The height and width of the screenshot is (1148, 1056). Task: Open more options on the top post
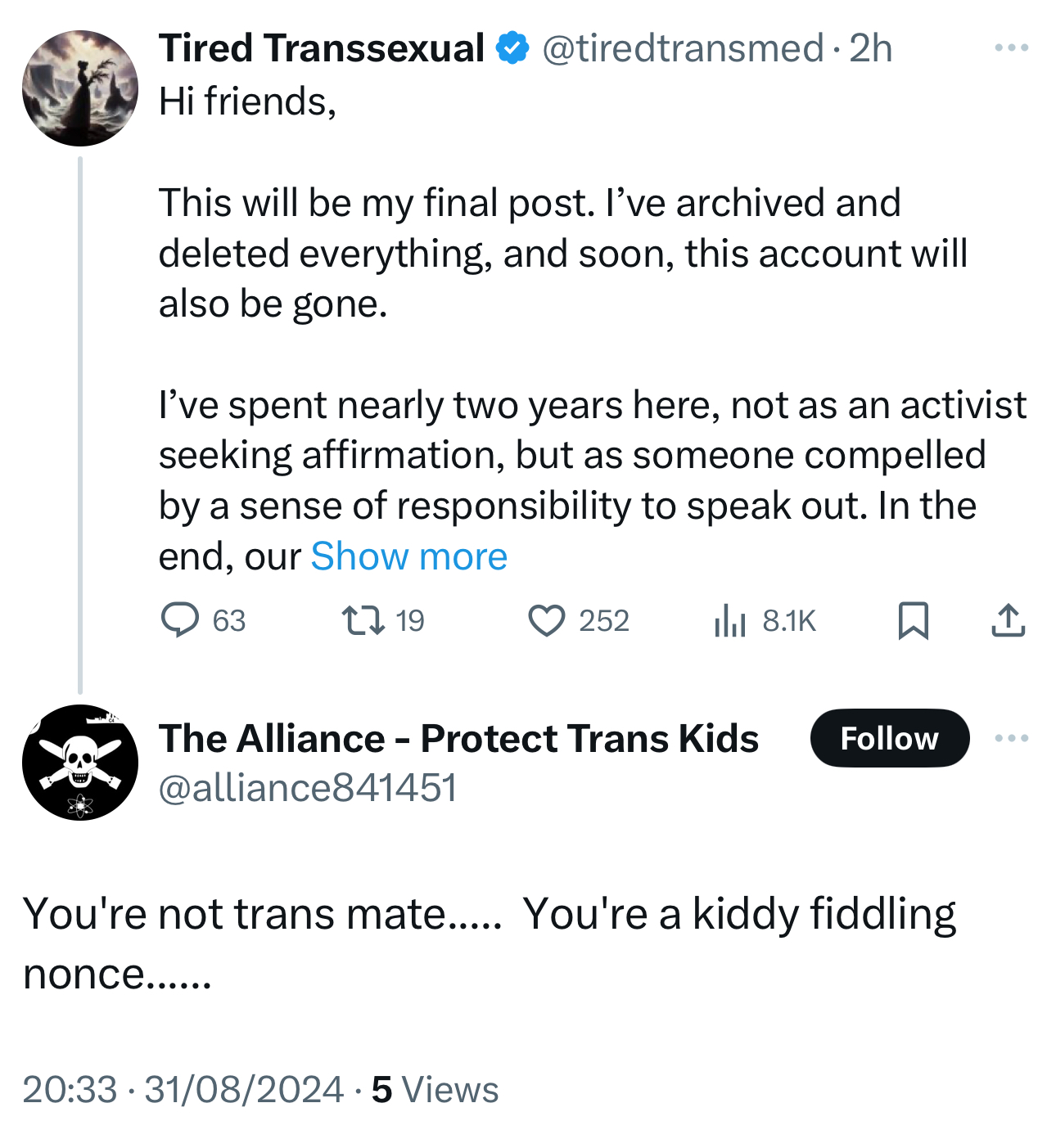click(x=1011, y=48)
